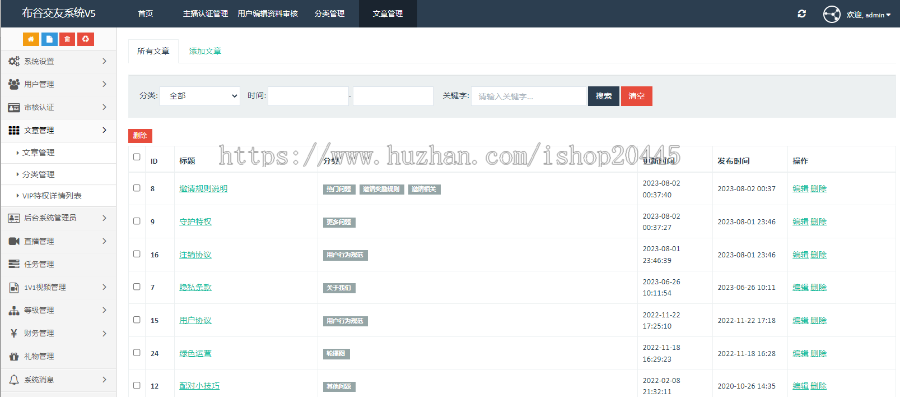
Task: Open the article titled 配对小技巧
Action: (200, 386)
